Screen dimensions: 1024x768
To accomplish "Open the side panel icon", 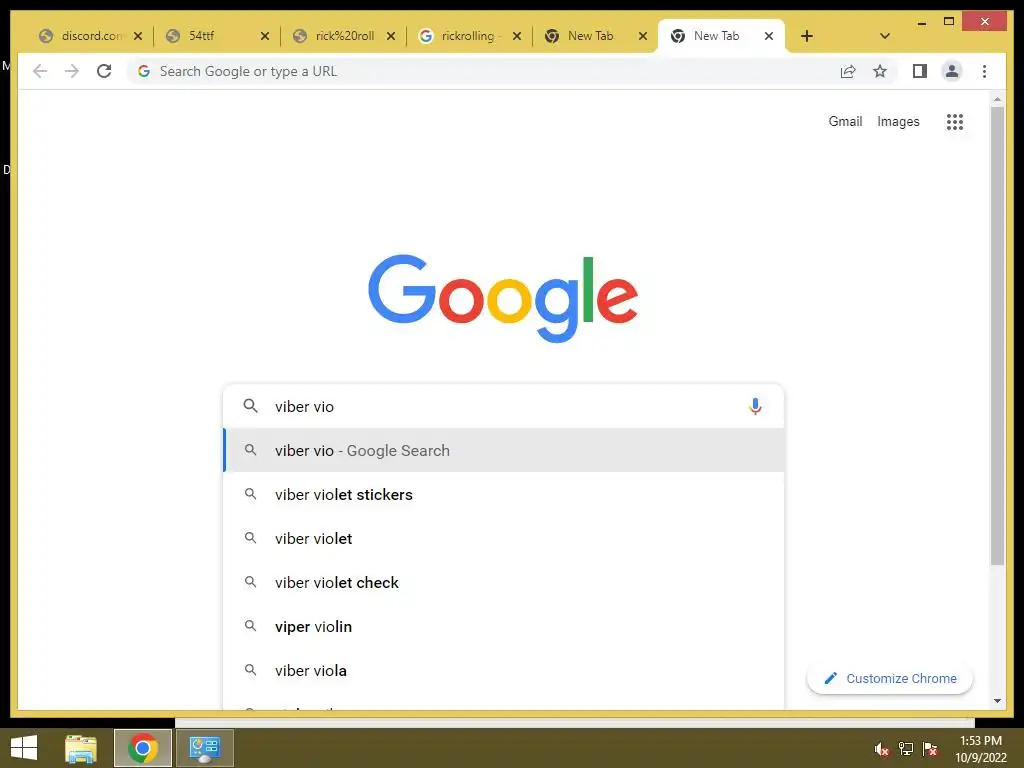I will click(920, 71).
